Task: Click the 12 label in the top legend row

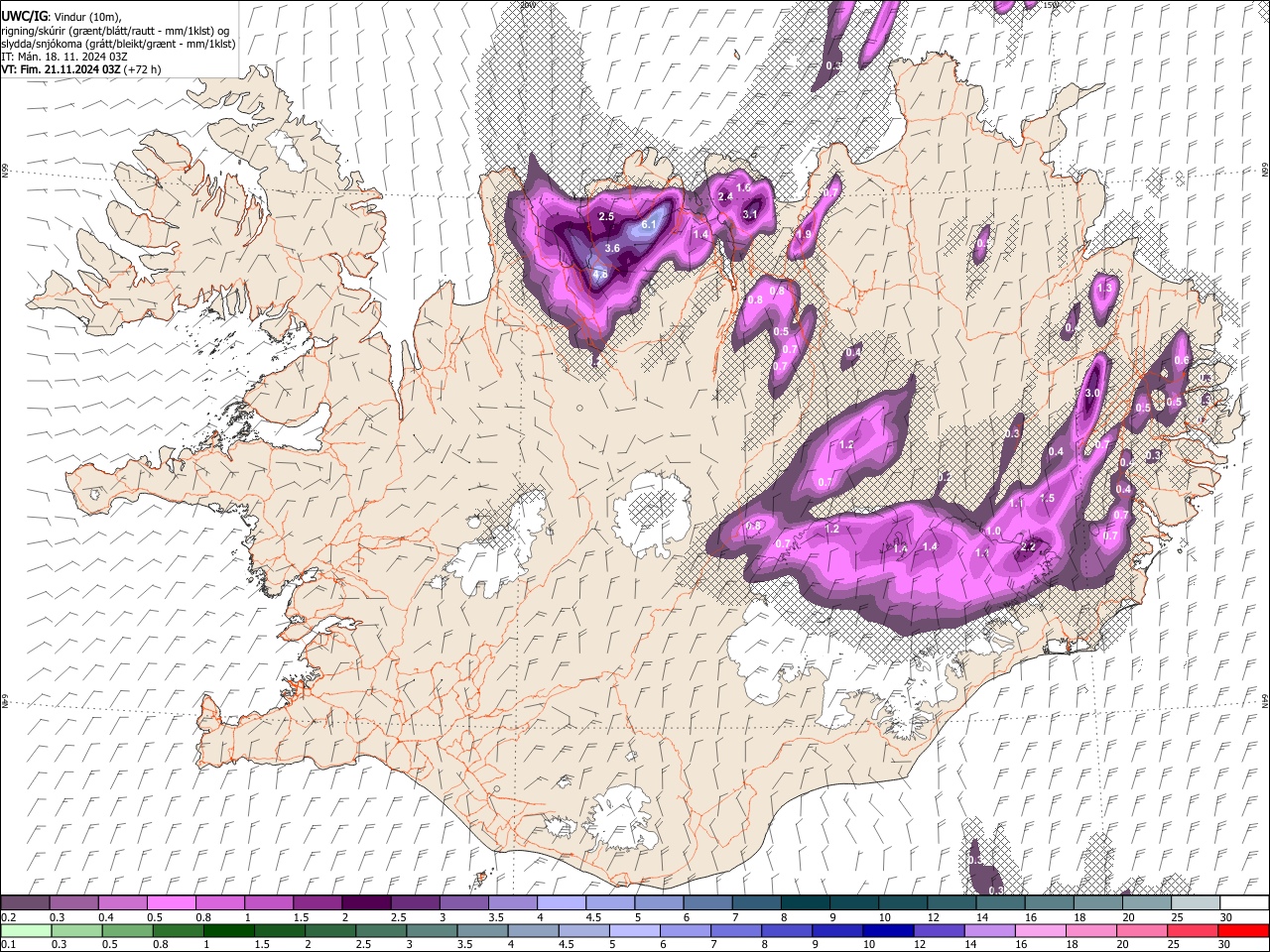Action: pyautogui.click(x=932, y=917)
